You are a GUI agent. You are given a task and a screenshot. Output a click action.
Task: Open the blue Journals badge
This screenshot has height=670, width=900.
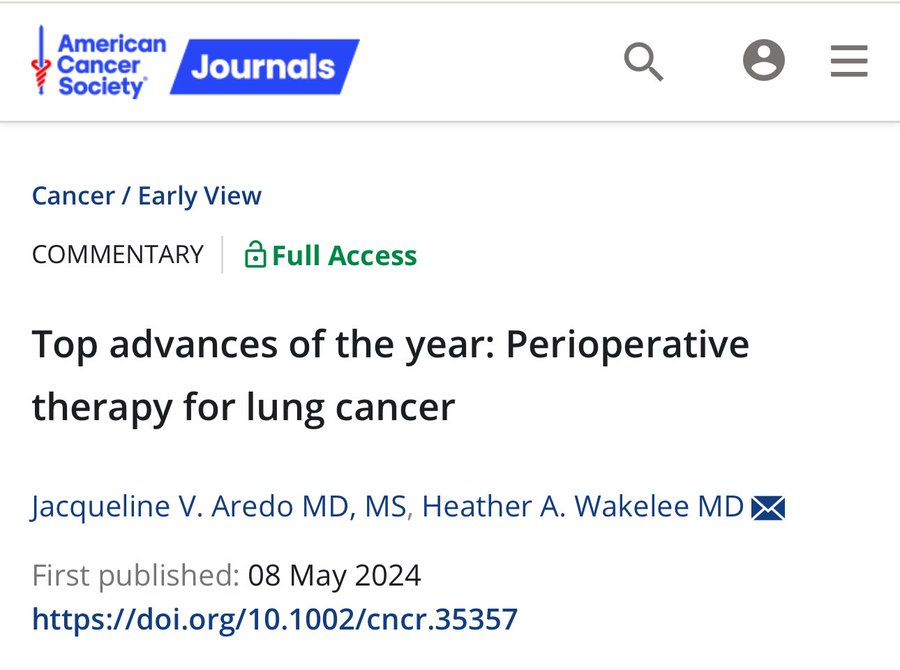click(x=265, y=67)
